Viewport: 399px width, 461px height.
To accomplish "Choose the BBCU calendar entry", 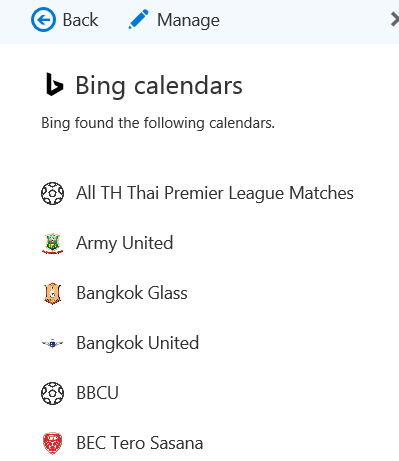I will click(x=97, y=393).
